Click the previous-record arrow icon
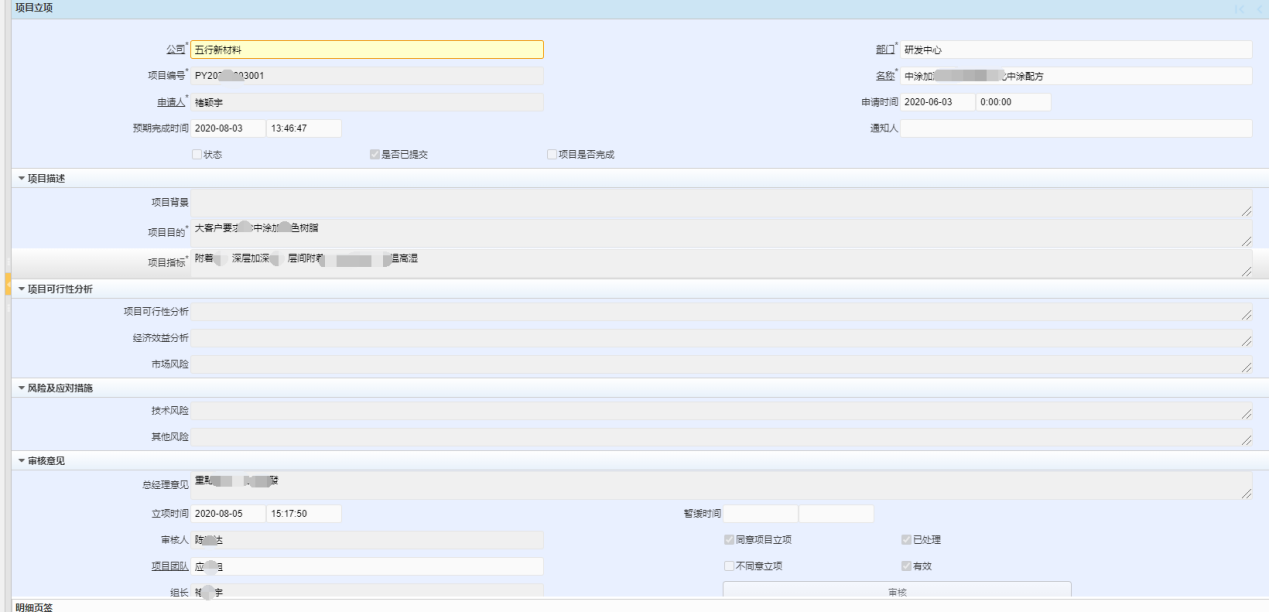 tap(1259, 9)
